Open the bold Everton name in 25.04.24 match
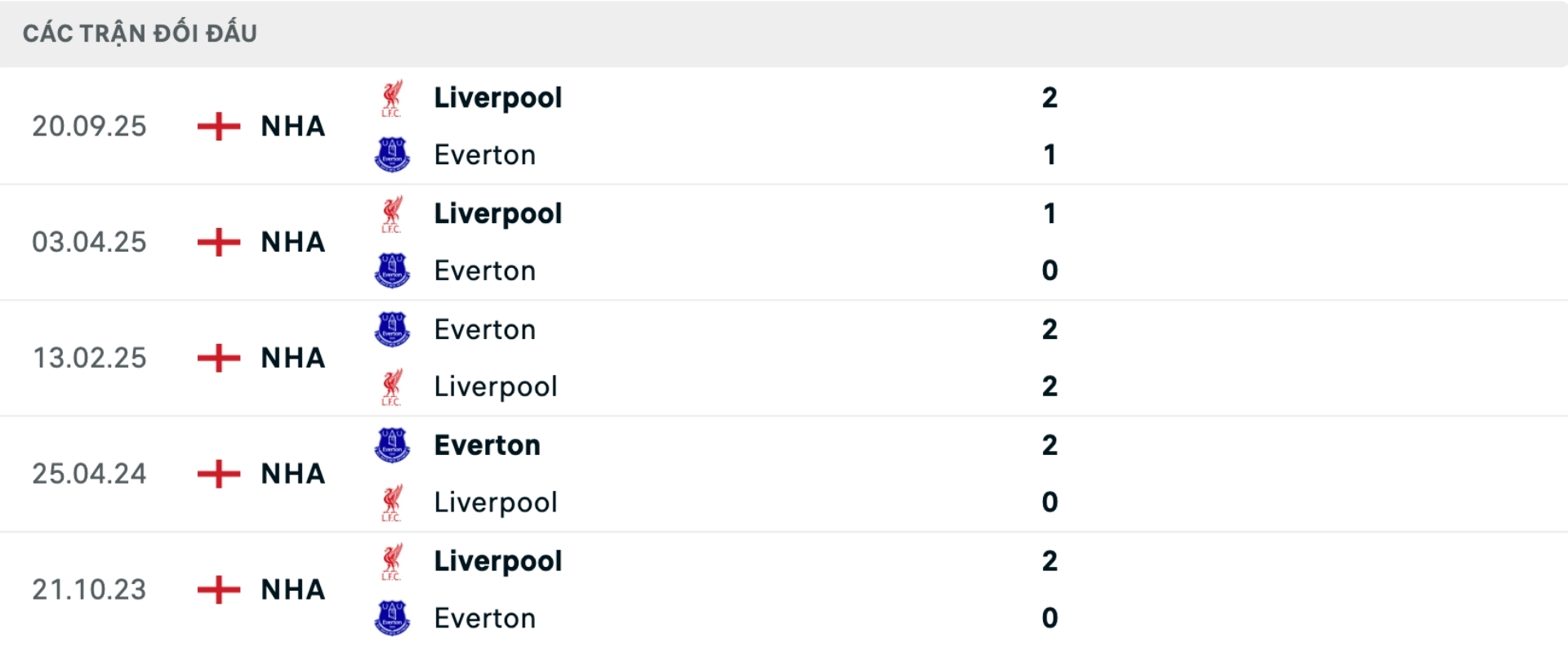This screenshot has height=647, width=1568. pos(487,445)
